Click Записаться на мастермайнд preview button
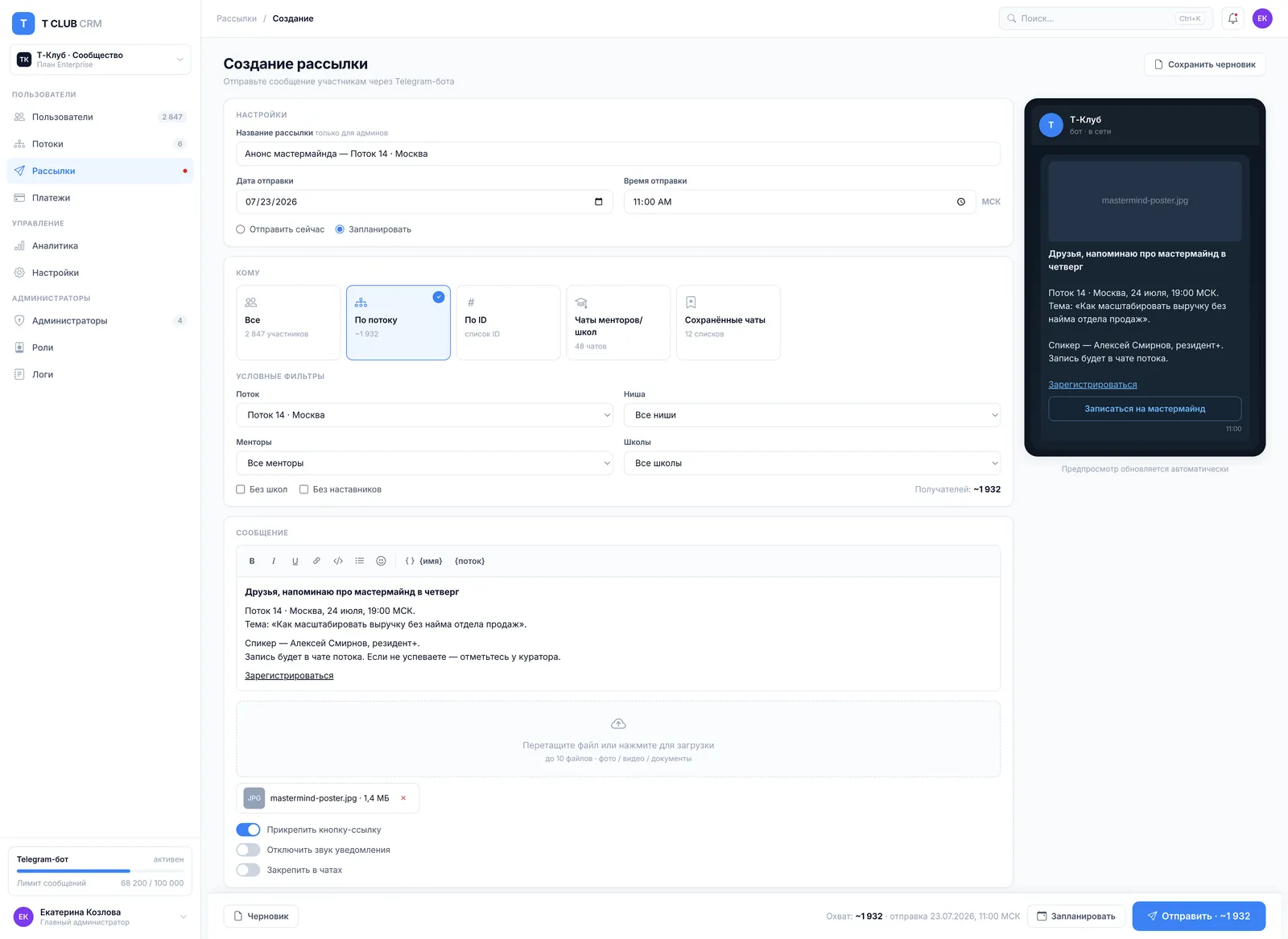 1145,409
